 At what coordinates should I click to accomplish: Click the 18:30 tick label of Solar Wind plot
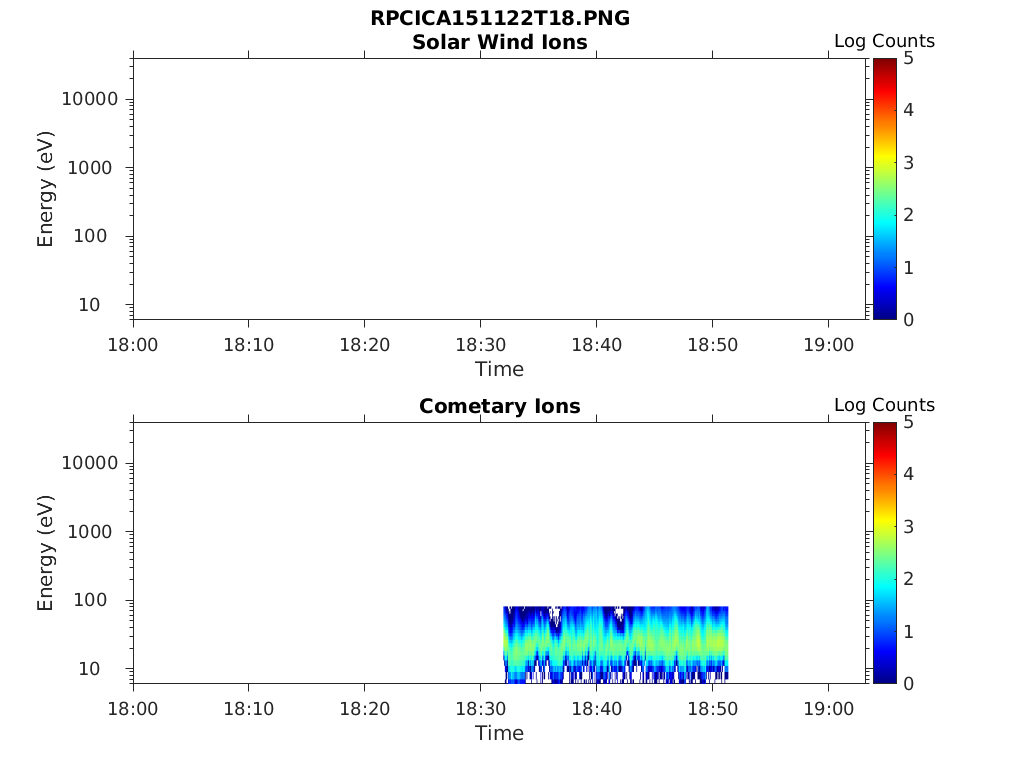(481, 345)
